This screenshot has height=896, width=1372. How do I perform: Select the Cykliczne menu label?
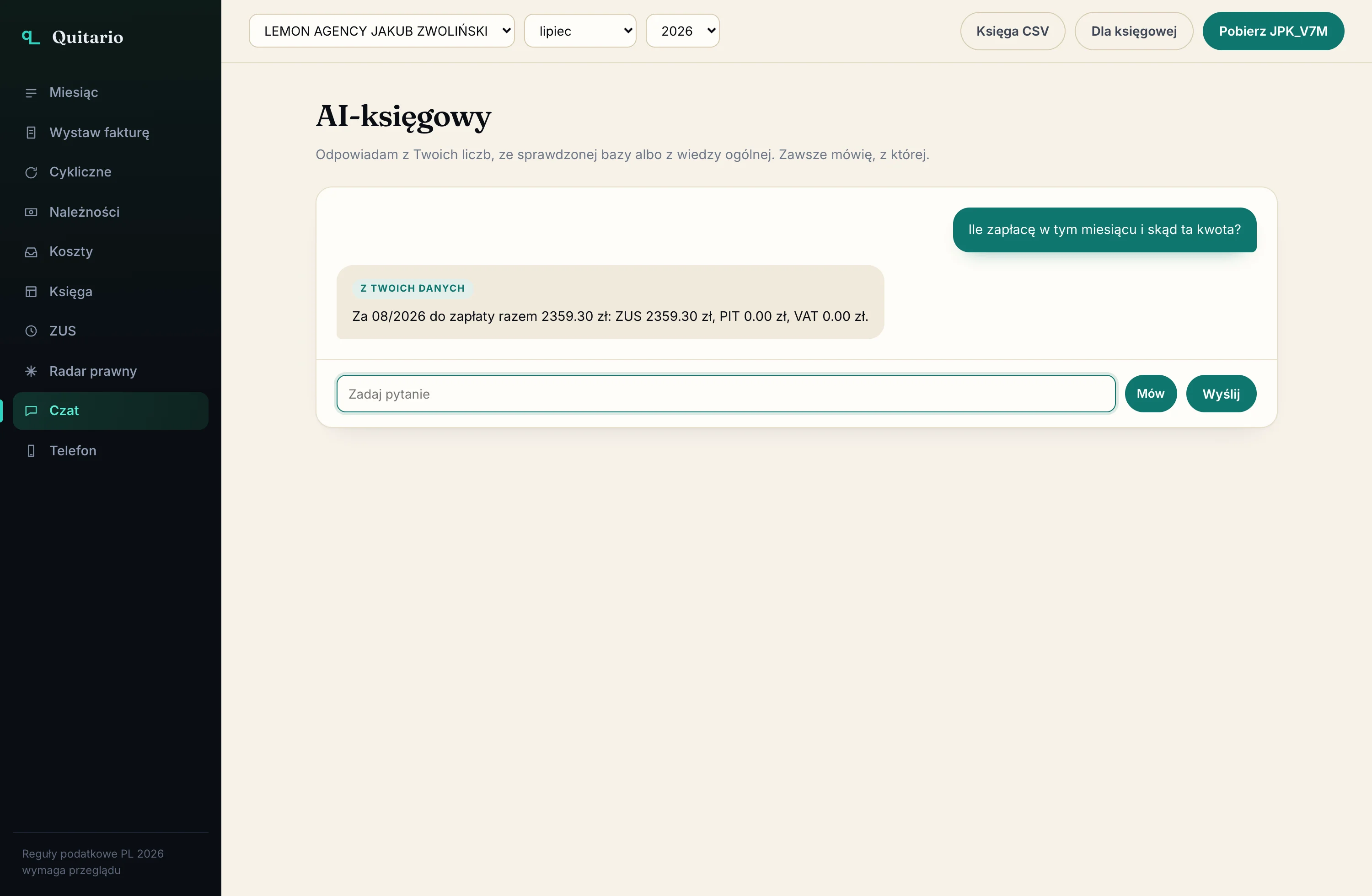point(80,172)
